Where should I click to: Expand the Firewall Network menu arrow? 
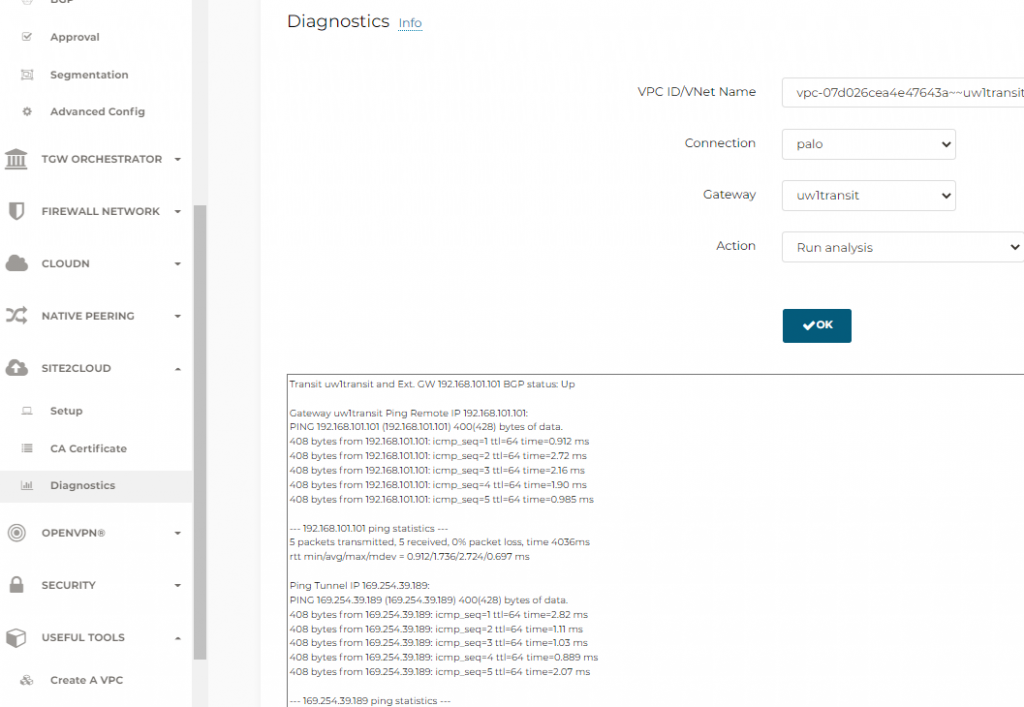(x=178, y=212)
